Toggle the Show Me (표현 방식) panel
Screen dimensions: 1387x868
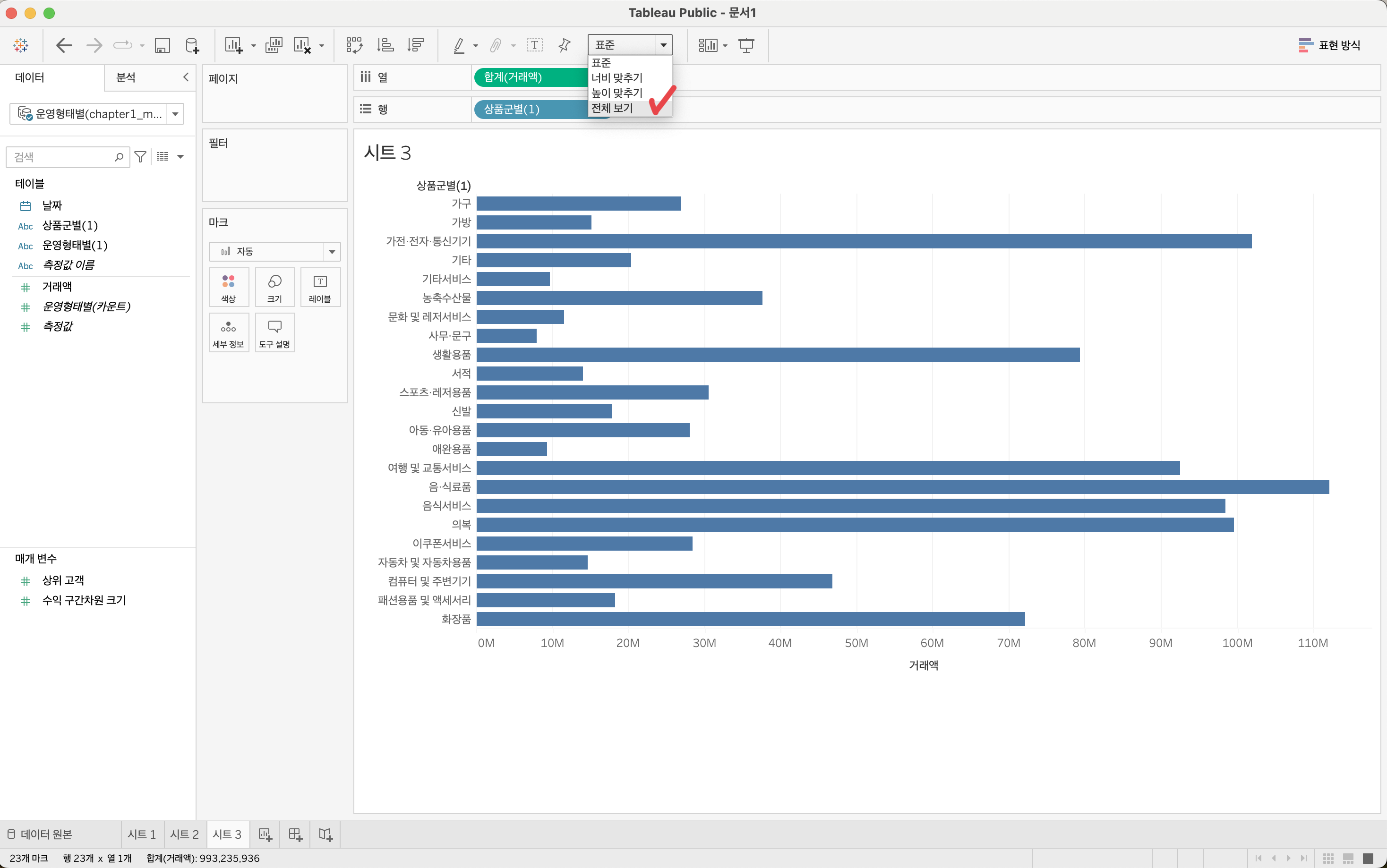pyautogui.click(x=1329, y=45)
